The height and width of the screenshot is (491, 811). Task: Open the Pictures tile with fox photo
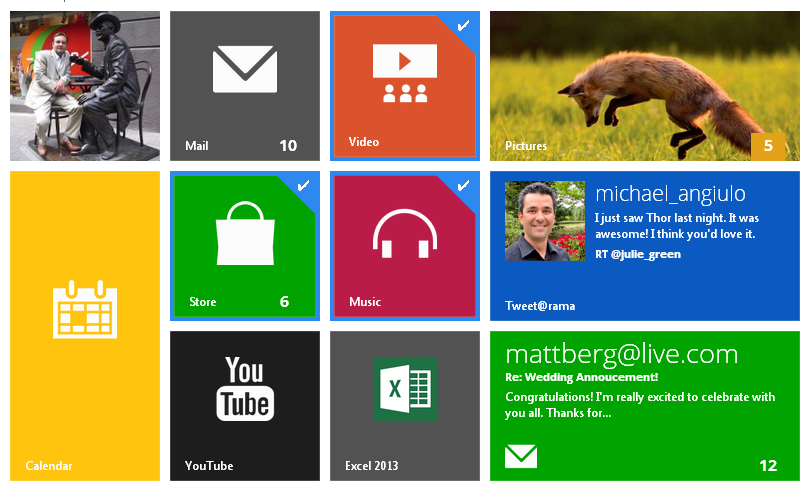point(644,86)
